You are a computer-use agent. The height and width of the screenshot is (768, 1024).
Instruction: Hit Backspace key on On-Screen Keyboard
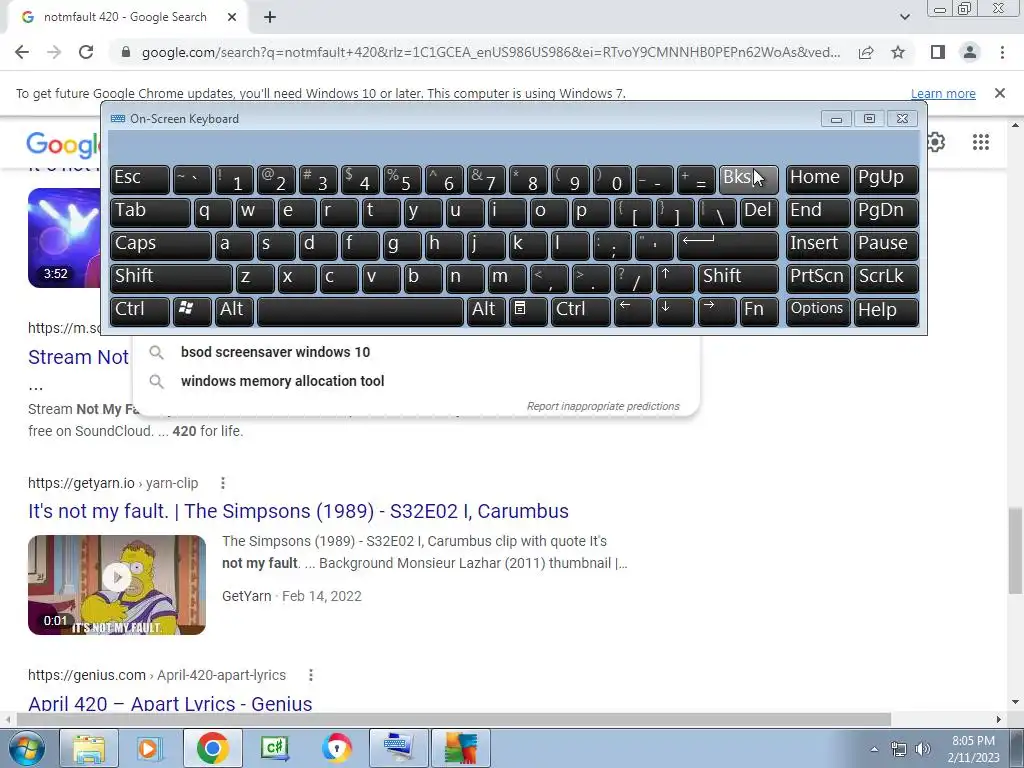(x=748, y=178)
